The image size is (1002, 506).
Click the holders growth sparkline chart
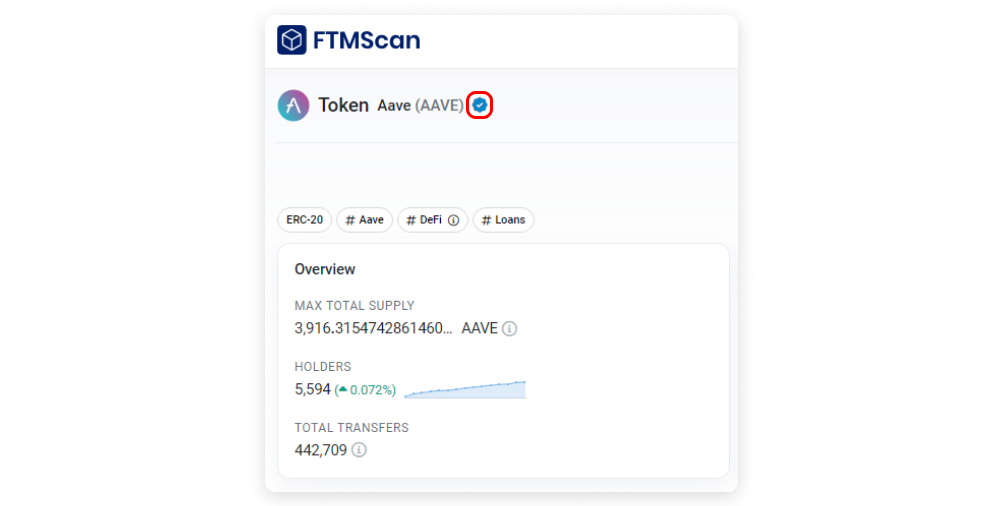coord(465,390)
